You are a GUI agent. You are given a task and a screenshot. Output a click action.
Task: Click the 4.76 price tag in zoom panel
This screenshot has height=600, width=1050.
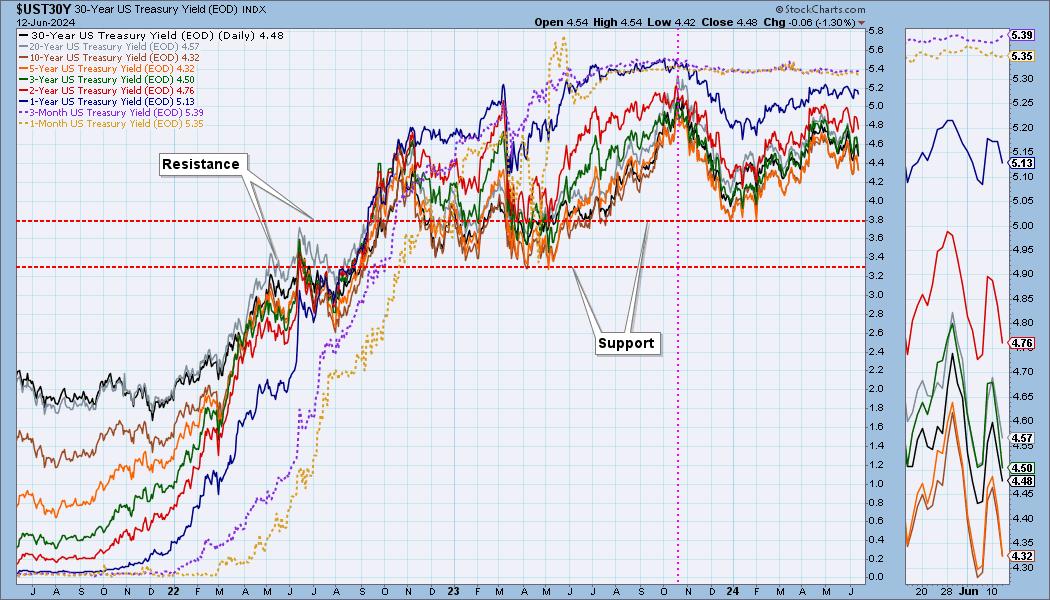pyautogui.click(x=1022, y=344)
